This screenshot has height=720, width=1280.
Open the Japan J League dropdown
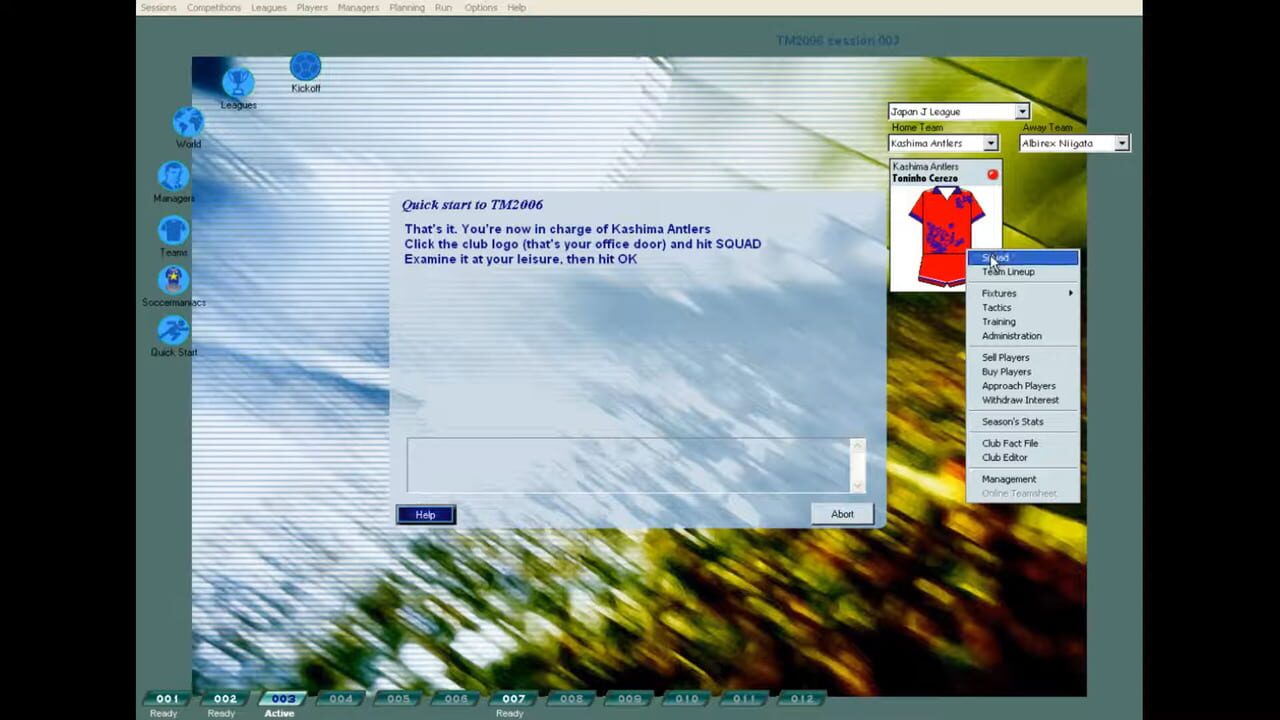coord(1022,111)
